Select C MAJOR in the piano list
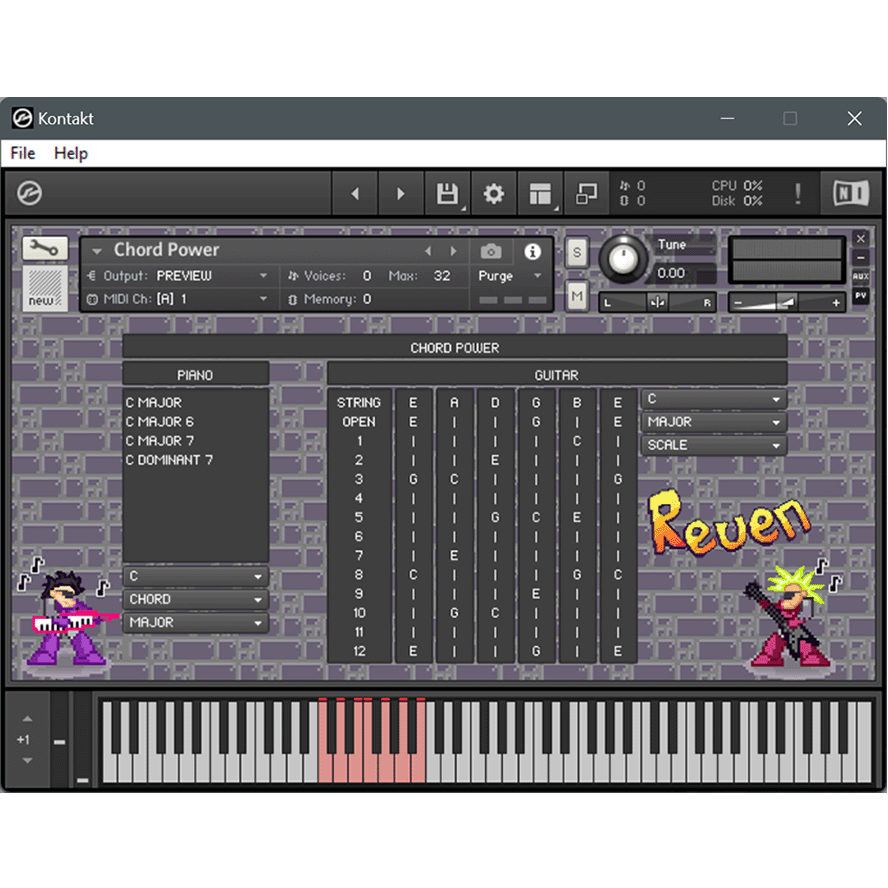Viewport: 888px width, 888px height. point(153,403)
